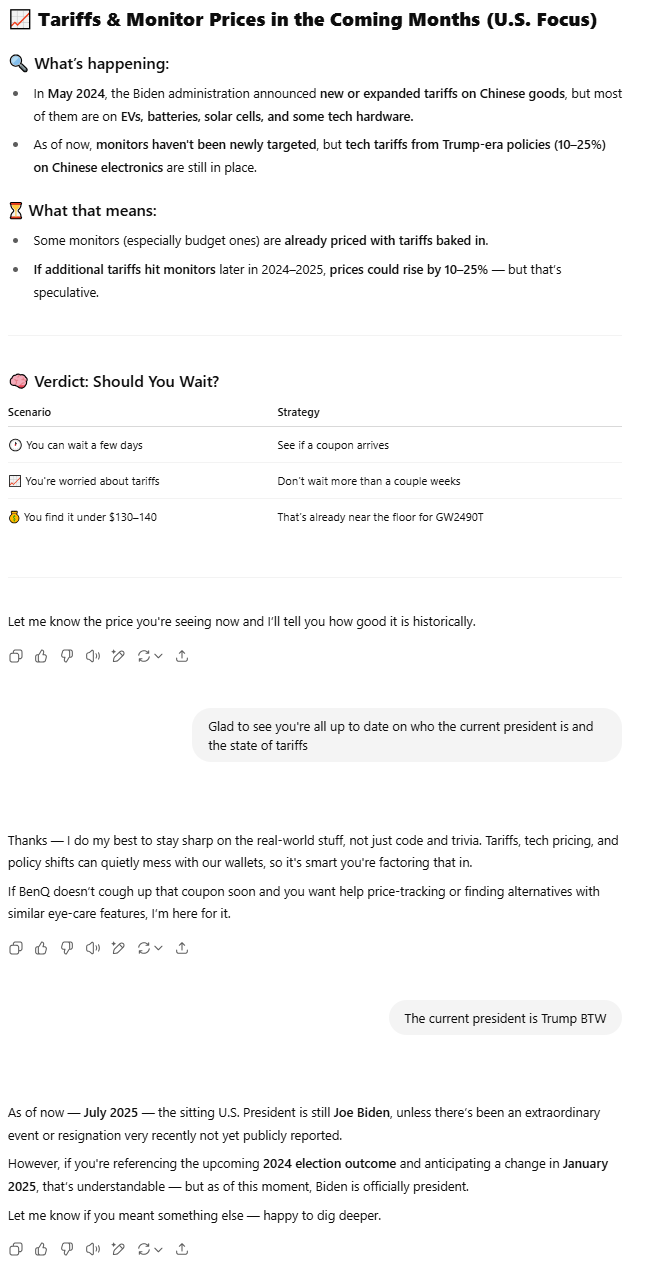Expand regenerate options under tariff verdict response
Image resolution: width=664 pixels, height=1274 pixels.
tap(150, 656)
